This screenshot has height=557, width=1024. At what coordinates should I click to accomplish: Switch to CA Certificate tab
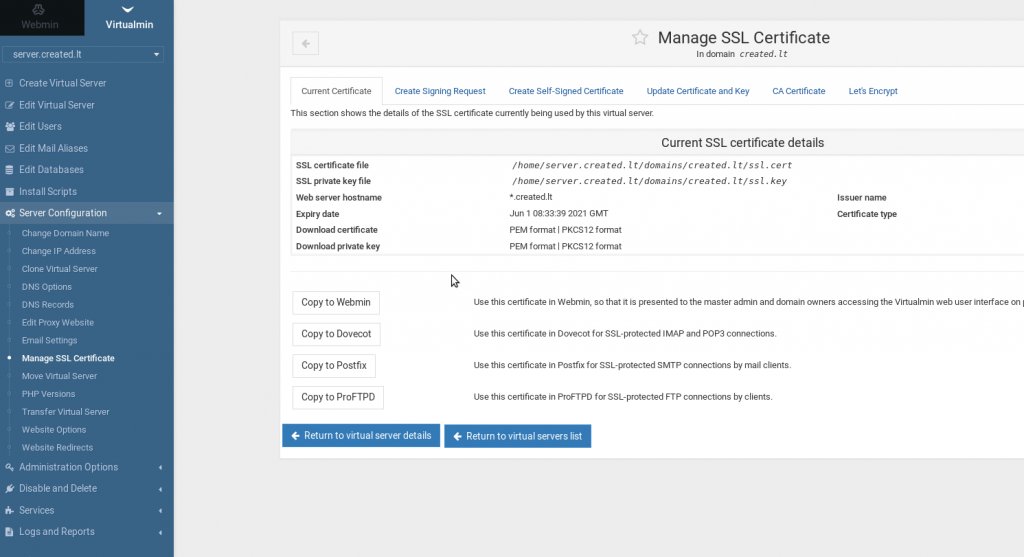(x=799, y=91)
